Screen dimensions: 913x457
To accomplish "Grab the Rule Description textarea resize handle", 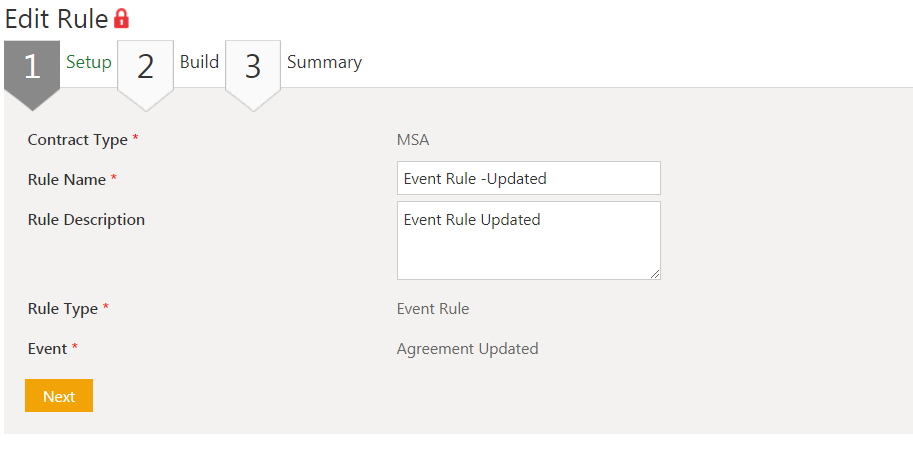I will 655,274.
